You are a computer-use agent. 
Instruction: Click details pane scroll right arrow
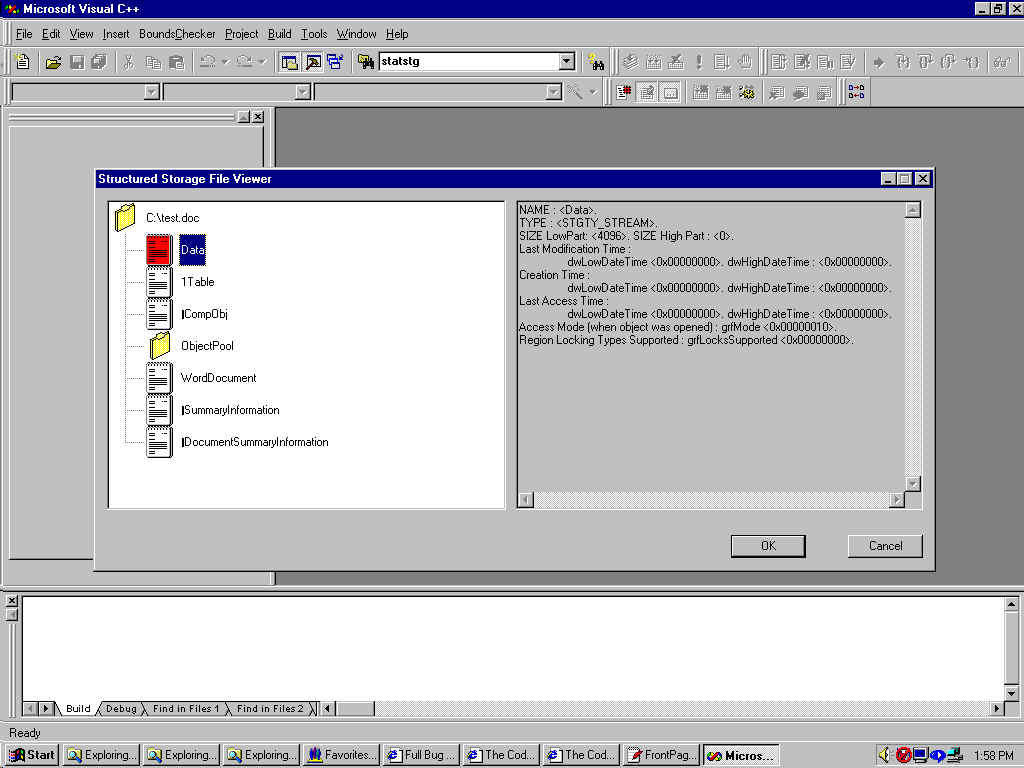click(897, 500)
